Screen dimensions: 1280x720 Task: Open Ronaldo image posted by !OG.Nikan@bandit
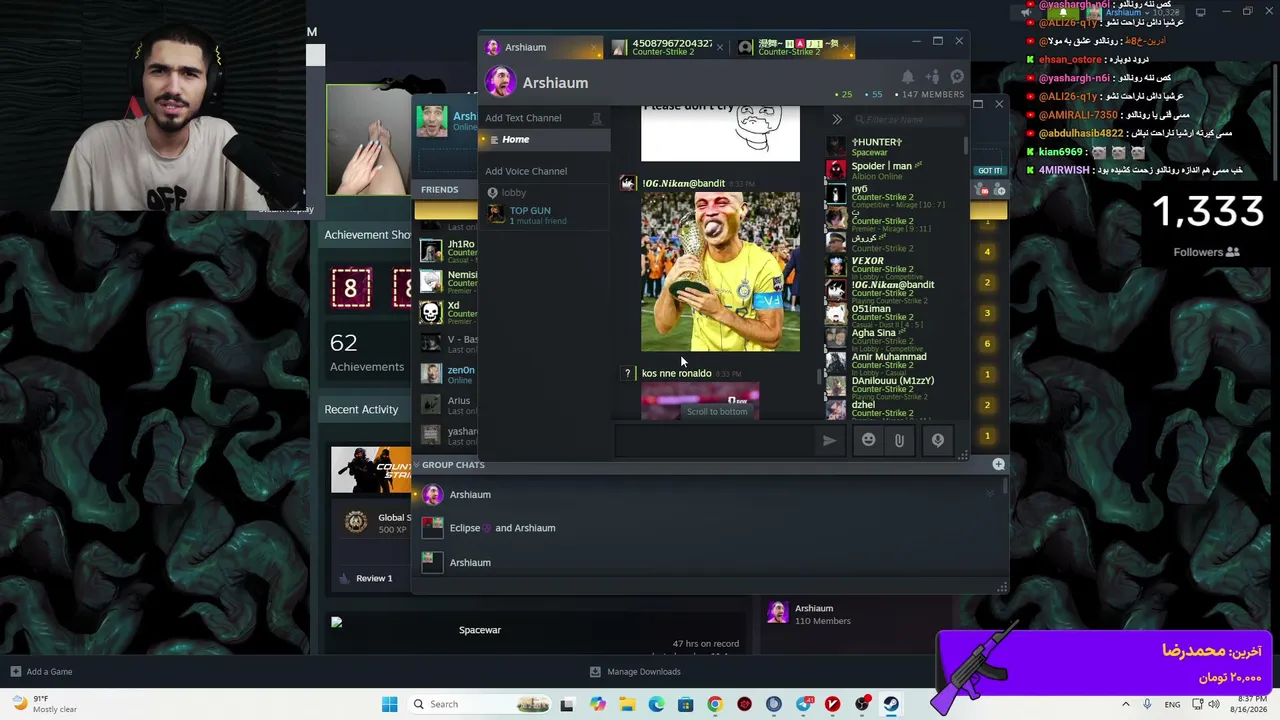[x=720, y=272]
